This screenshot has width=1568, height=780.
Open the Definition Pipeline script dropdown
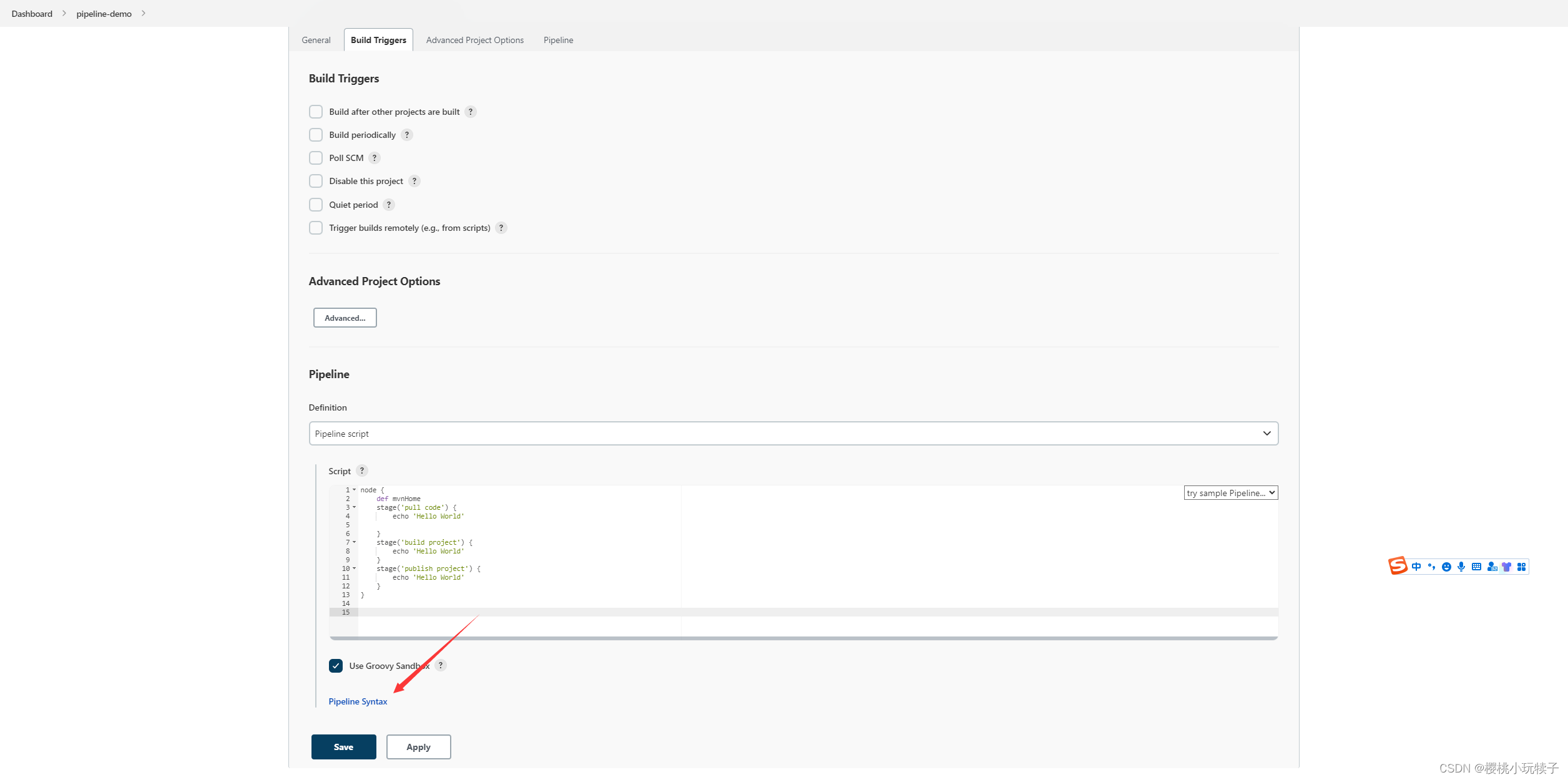(x=793, y=434)
